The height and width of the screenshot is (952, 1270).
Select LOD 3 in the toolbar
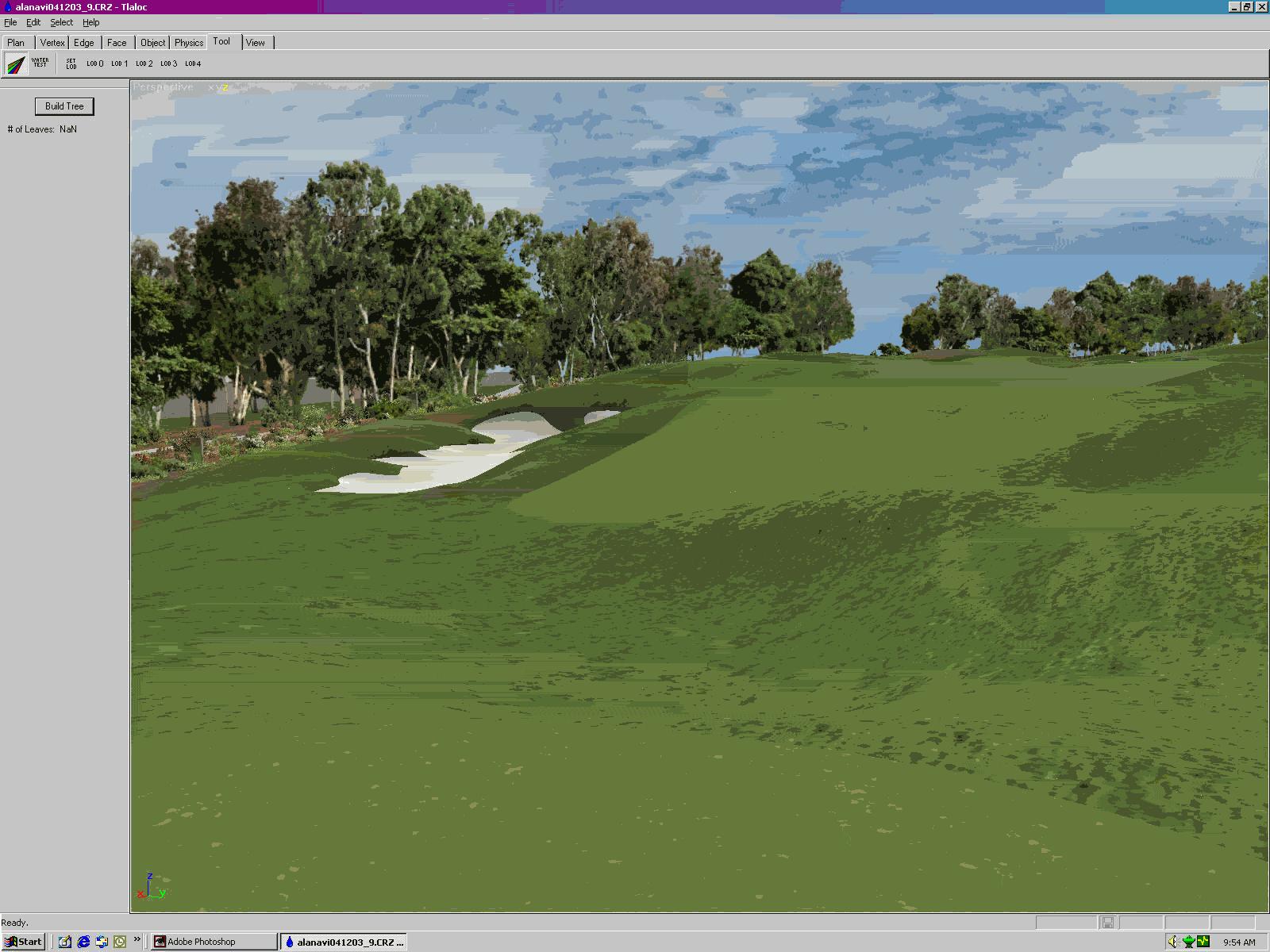[168, 63]
